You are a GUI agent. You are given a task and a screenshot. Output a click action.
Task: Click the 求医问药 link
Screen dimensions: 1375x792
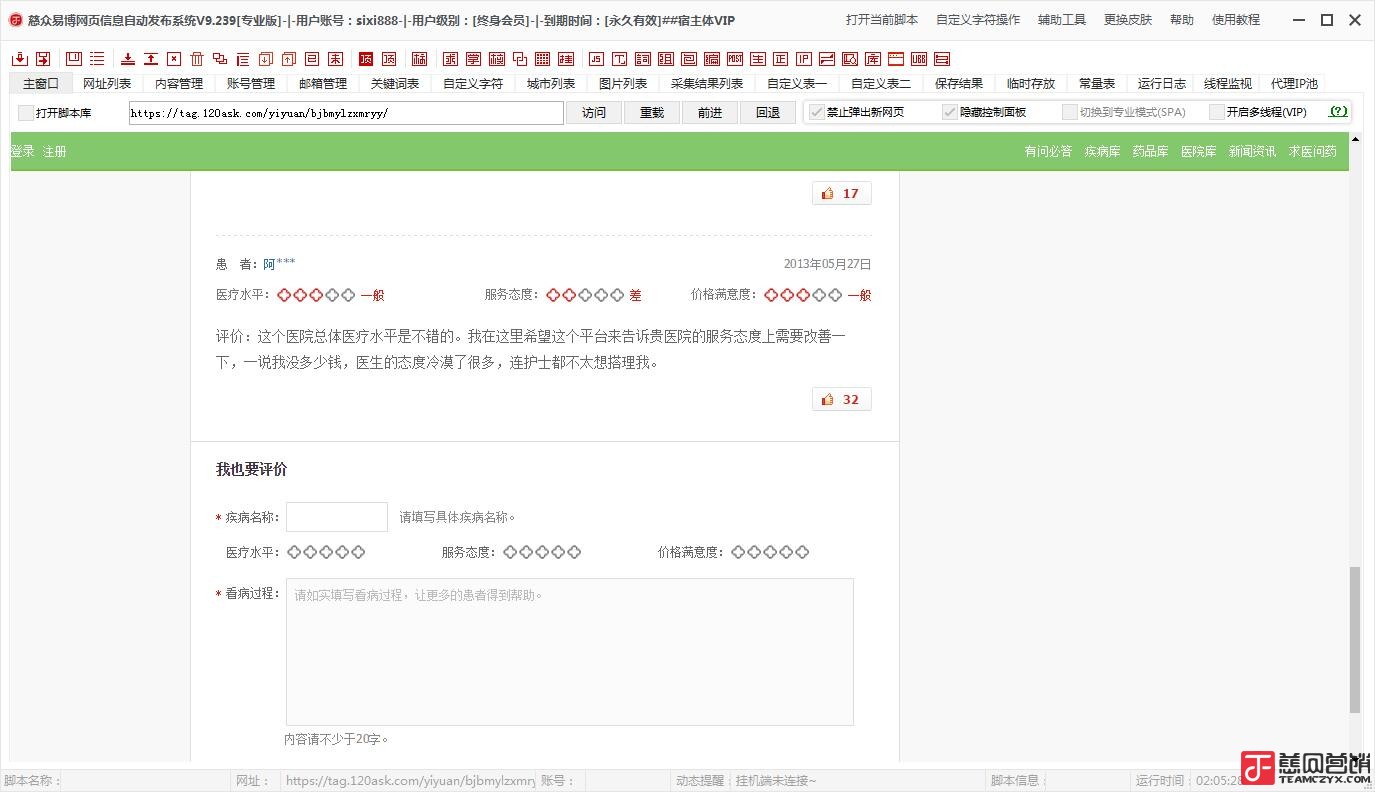pyautogui.click(x=1312, y=151)
